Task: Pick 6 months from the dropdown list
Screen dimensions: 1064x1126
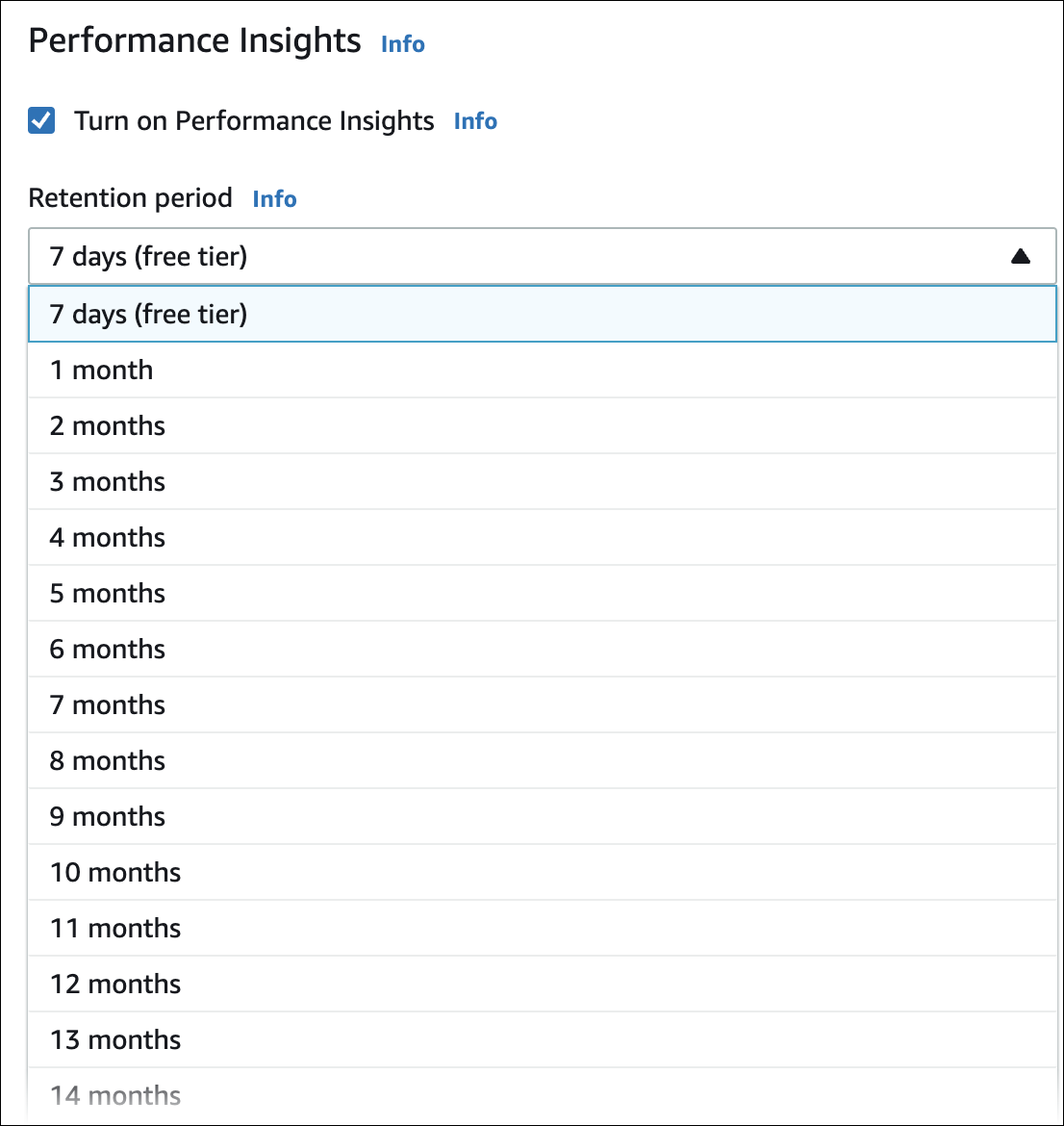Action: coord(107,649)
